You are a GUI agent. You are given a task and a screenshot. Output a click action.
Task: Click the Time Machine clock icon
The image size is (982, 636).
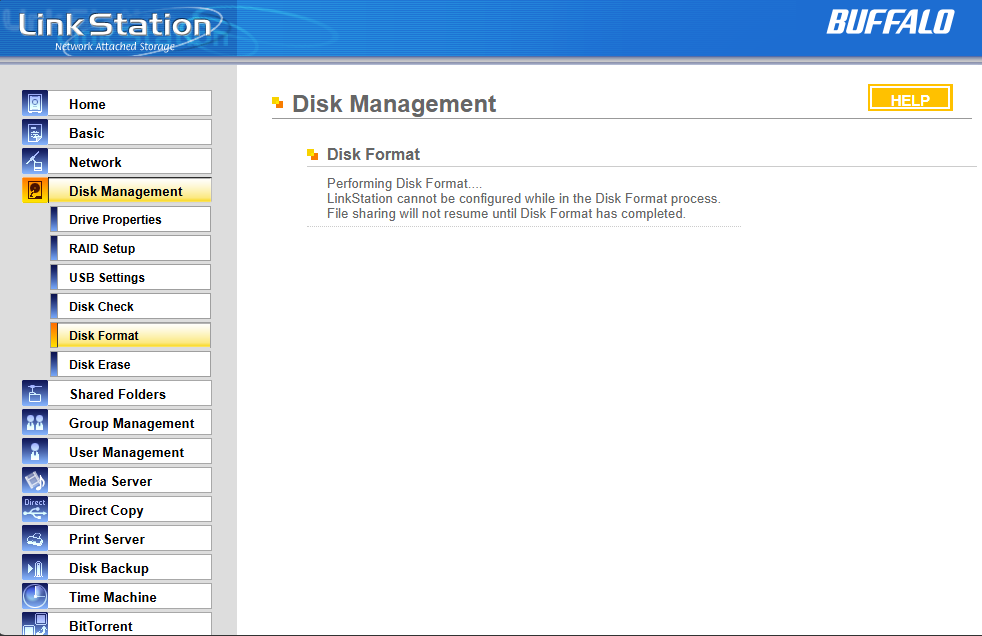35,597
